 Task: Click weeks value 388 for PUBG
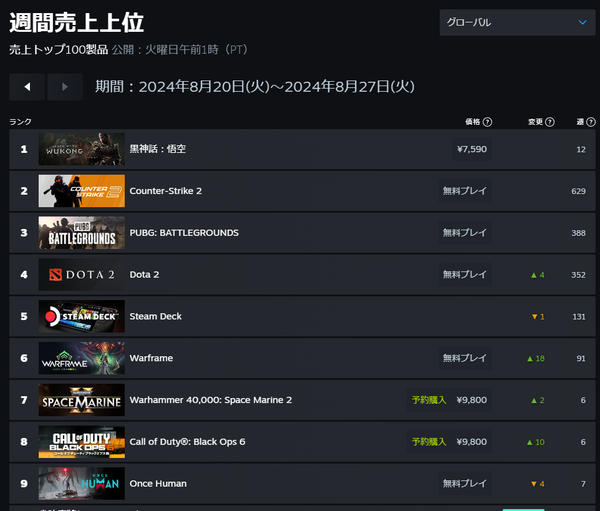(579, 233)
